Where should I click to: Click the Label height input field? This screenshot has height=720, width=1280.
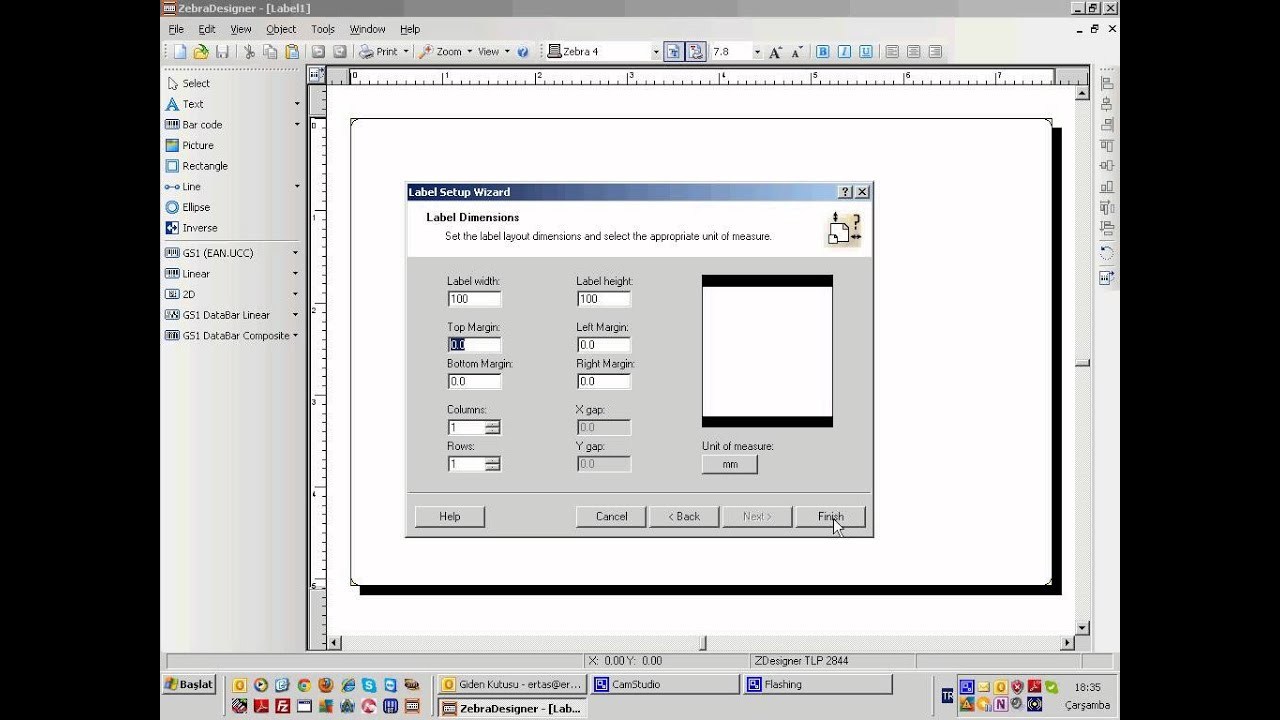[x=604, y=299]
